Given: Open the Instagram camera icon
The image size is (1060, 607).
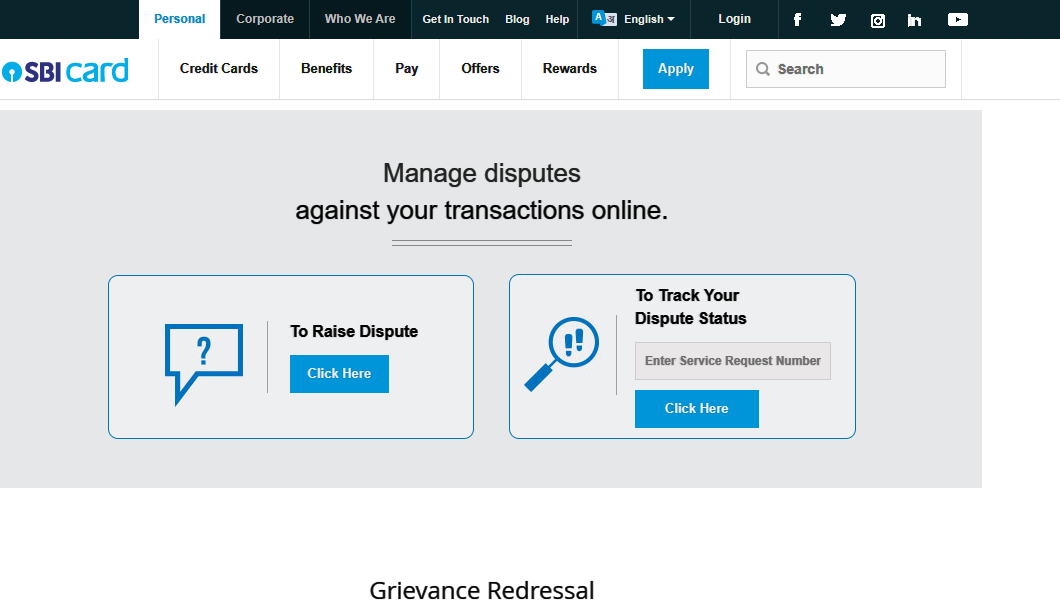Looking at the screenshot, I should 877,20.
